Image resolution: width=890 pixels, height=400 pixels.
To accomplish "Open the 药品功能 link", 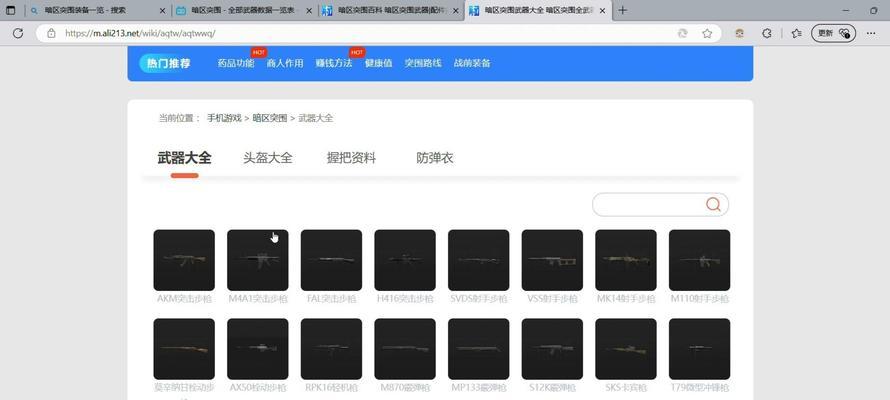I will 236,63.
